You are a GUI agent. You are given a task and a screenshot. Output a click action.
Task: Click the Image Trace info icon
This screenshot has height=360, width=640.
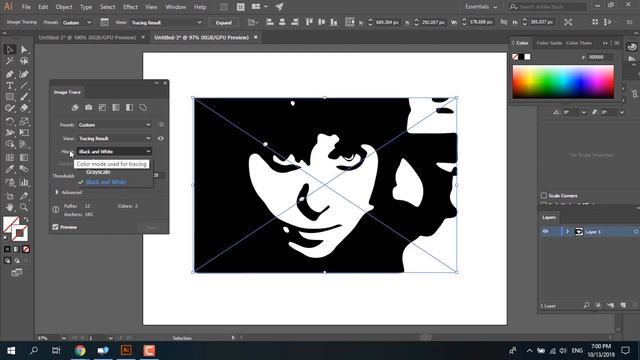pyautogui.click(x=56, y=210)
